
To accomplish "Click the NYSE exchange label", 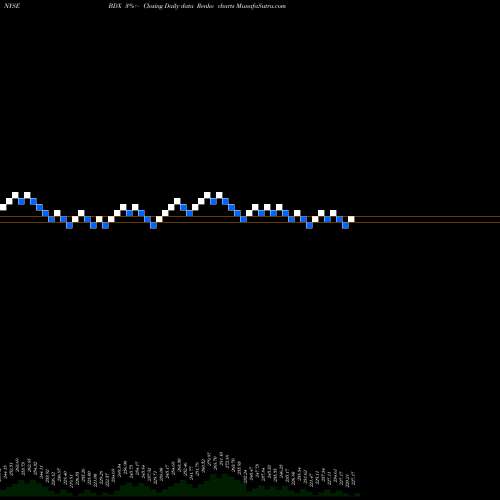I will 12,6.
